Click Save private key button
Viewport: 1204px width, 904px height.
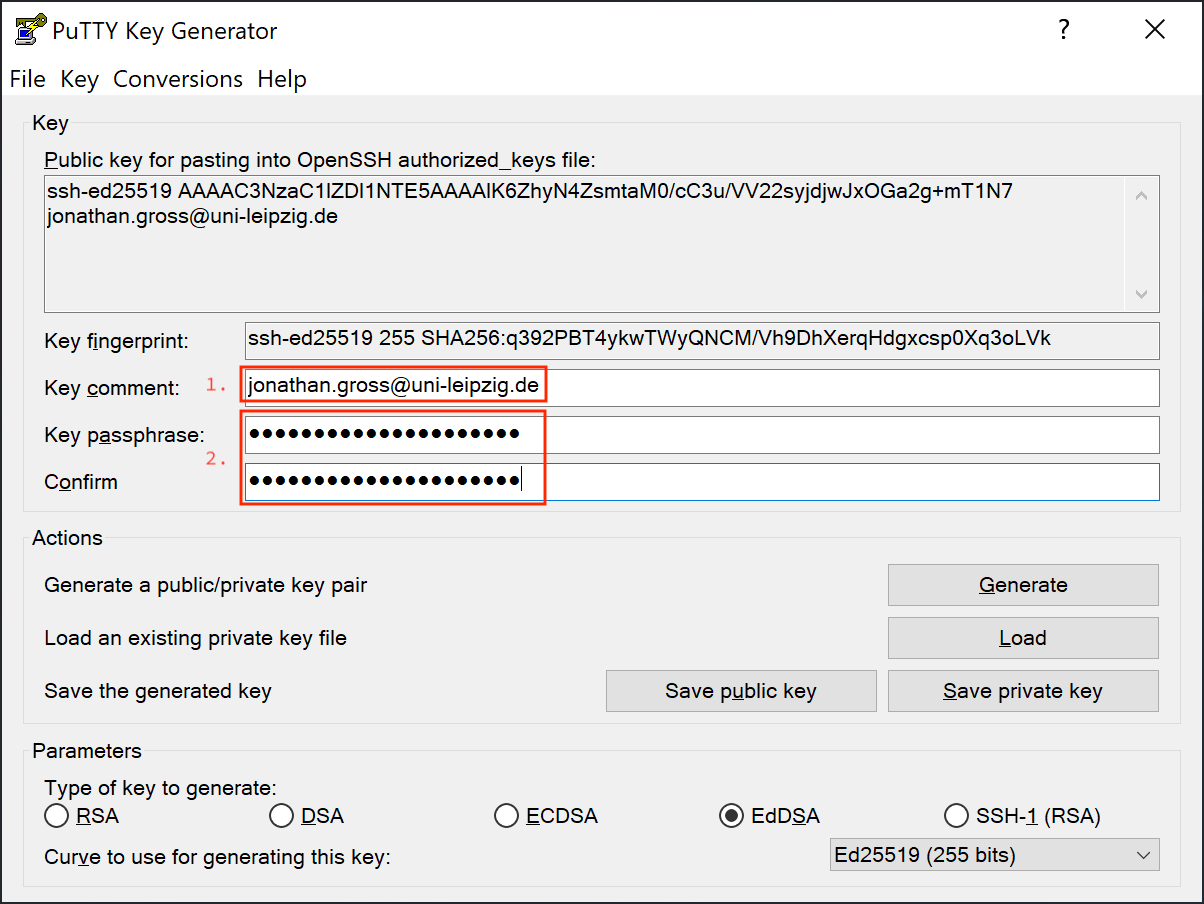1023,691
